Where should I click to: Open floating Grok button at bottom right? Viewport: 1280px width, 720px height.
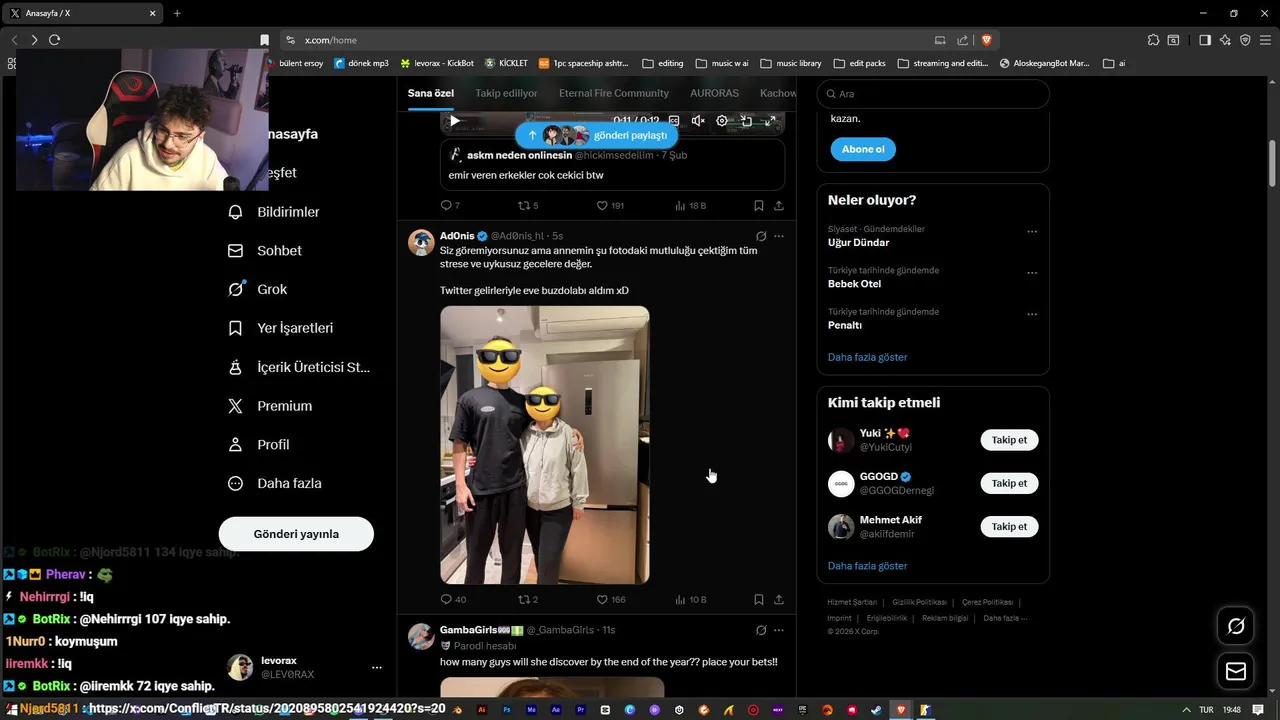pos(1236,626)
